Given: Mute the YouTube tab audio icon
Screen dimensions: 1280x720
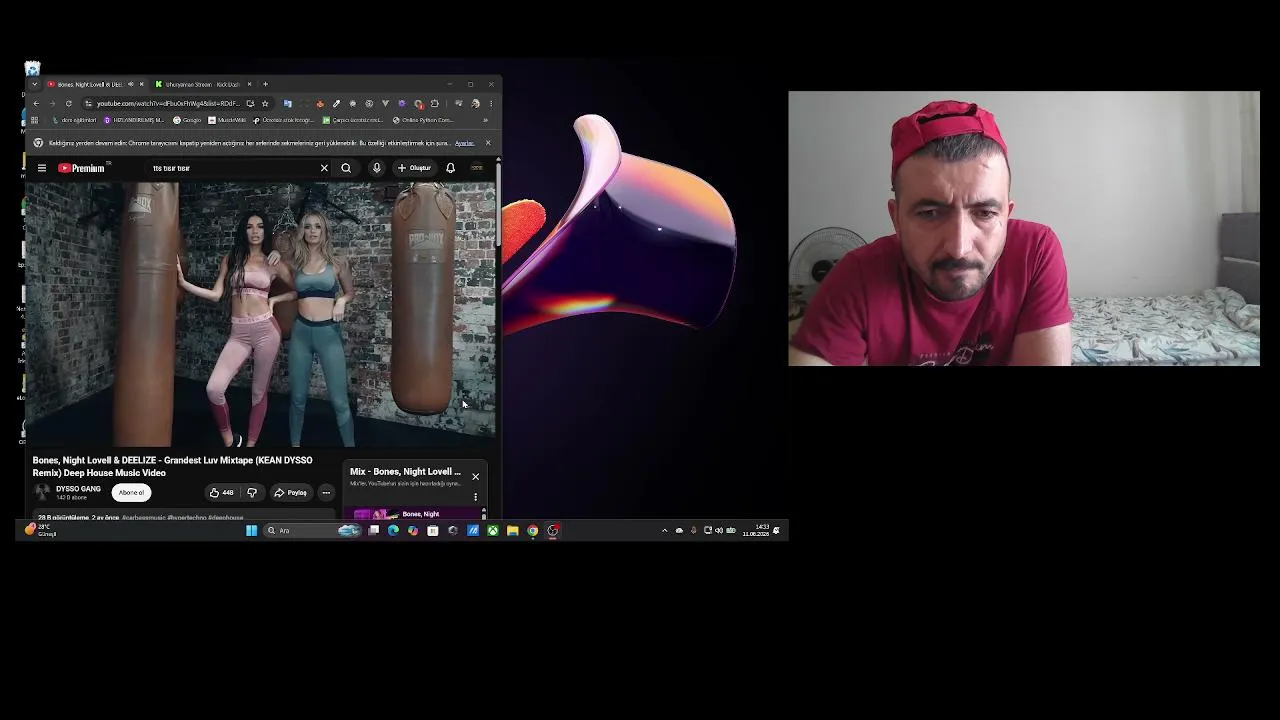Looking at the screenshot, I should pyautogui.click(x=130, y=84).
